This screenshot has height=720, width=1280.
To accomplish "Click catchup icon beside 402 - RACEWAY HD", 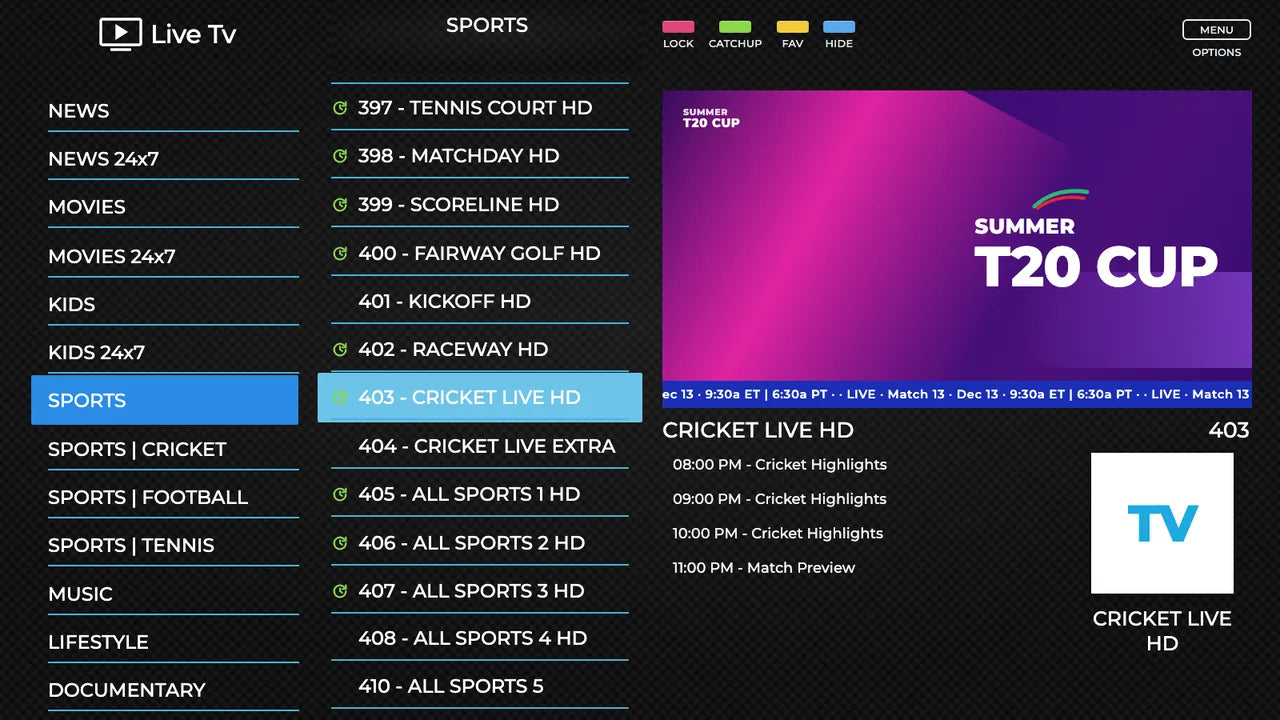I will (340, 349).
